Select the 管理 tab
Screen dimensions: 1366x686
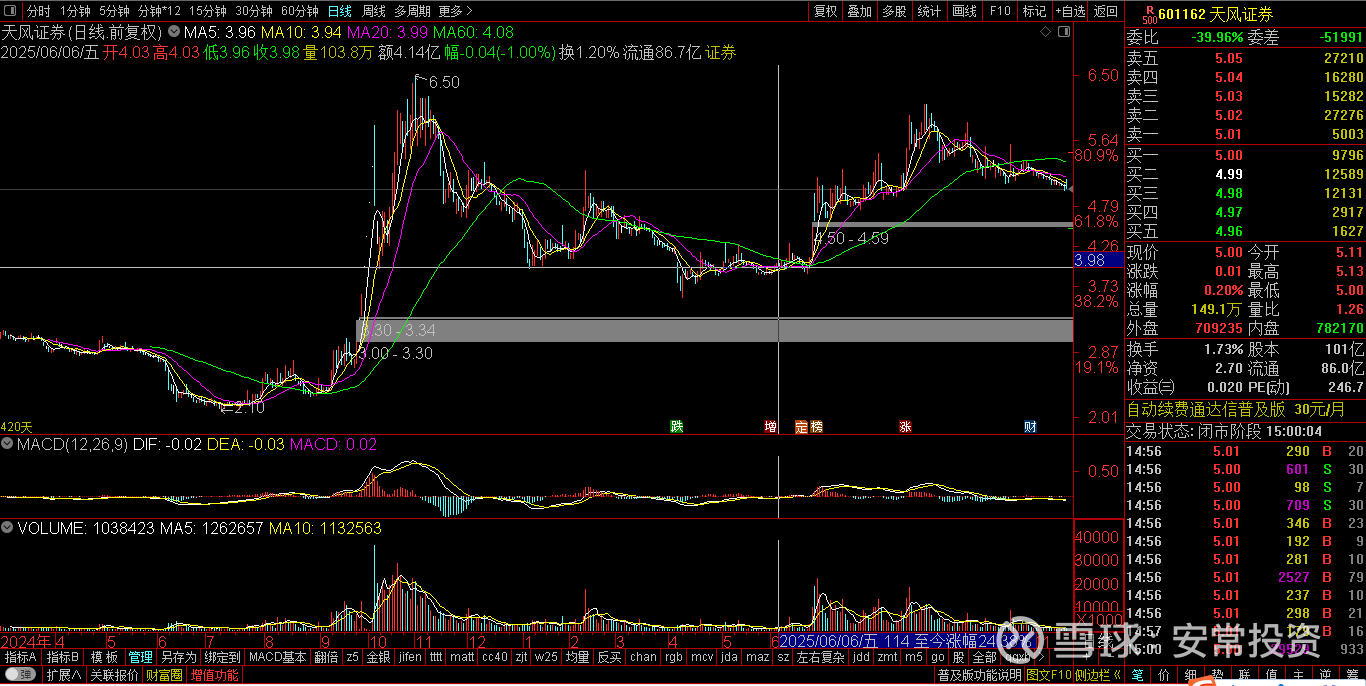click(140, 658)
